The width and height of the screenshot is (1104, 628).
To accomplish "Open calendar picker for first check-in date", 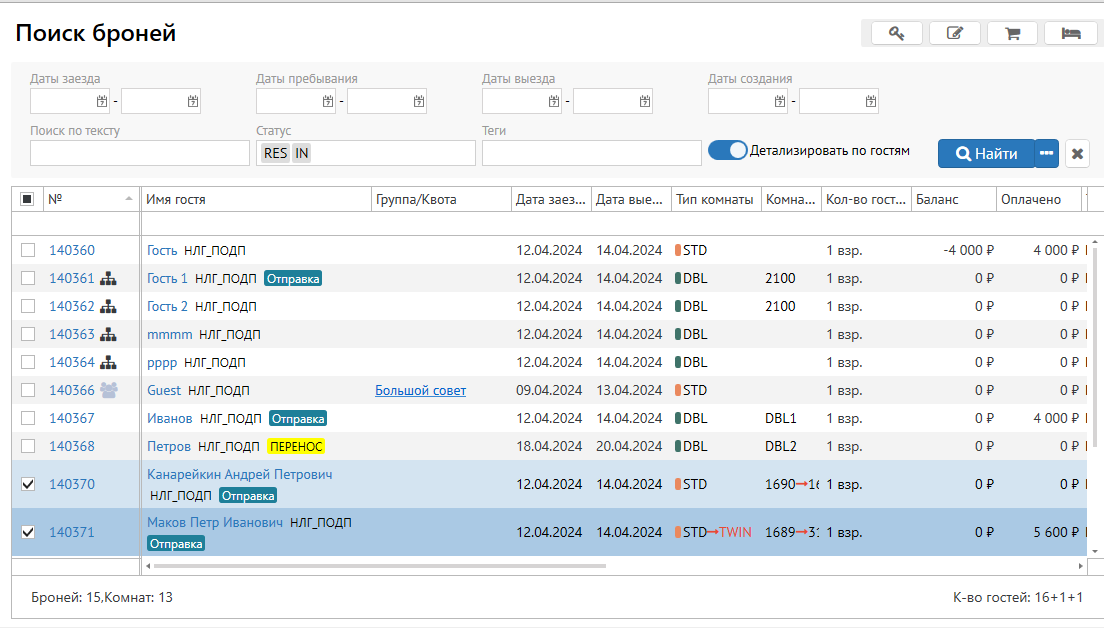I will pyautogui.click(x=102, y=101).
